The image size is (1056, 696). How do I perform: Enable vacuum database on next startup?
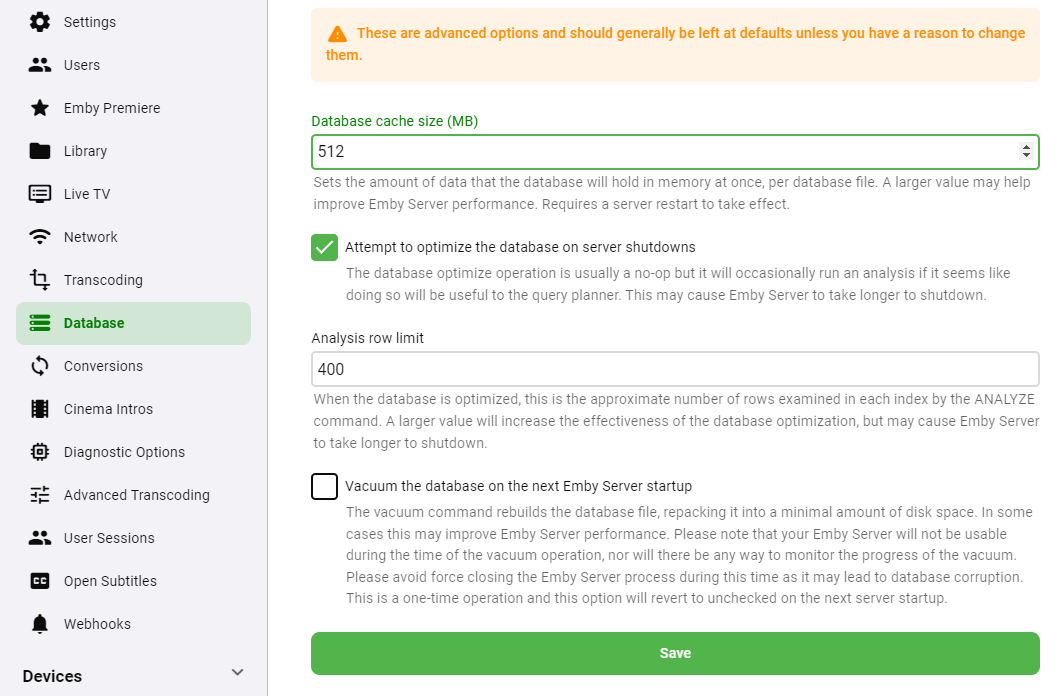point(324,486)
